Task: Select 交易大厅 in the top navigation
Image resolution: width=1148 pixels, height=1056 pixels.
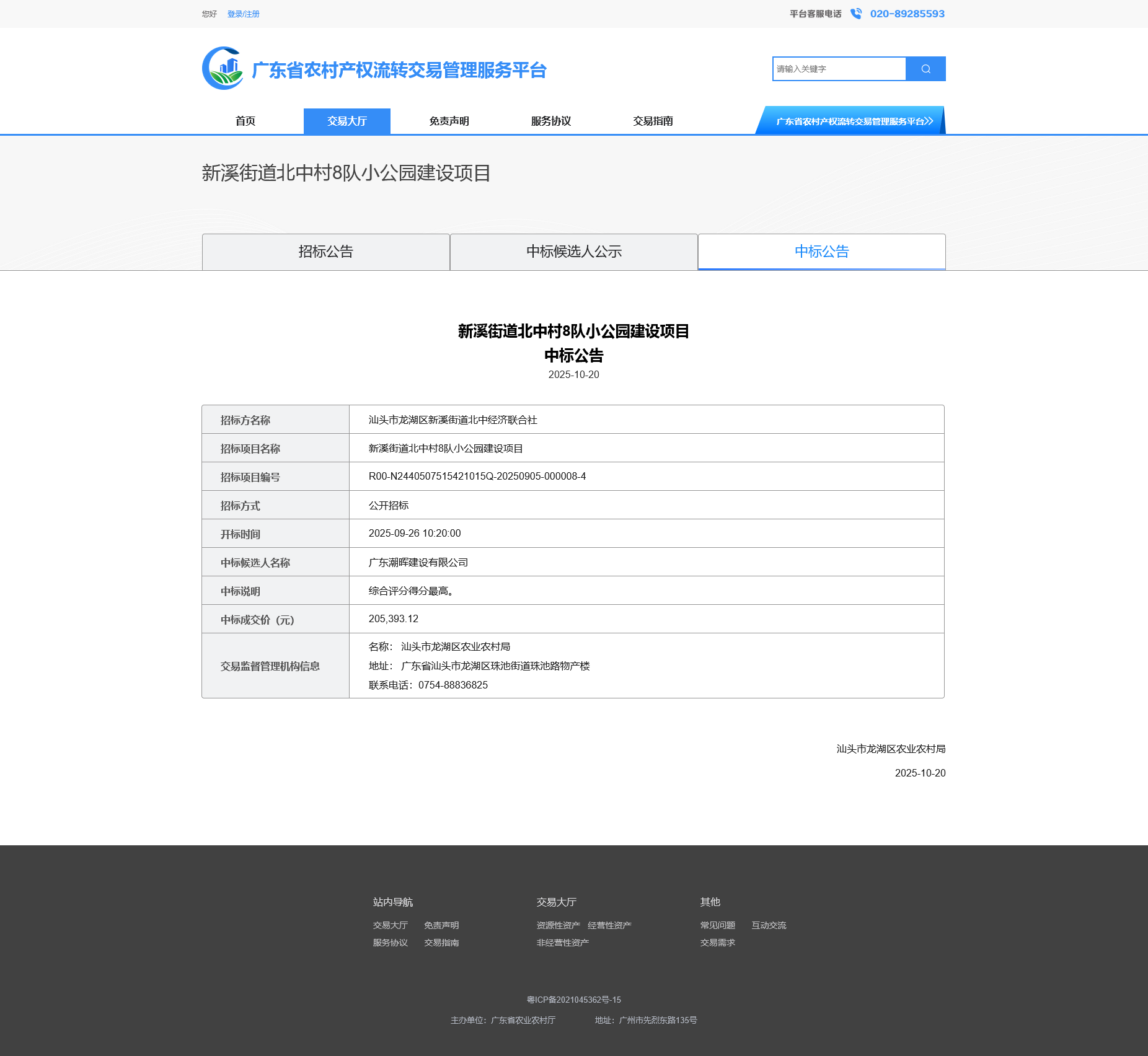Action: click(347, 121)
